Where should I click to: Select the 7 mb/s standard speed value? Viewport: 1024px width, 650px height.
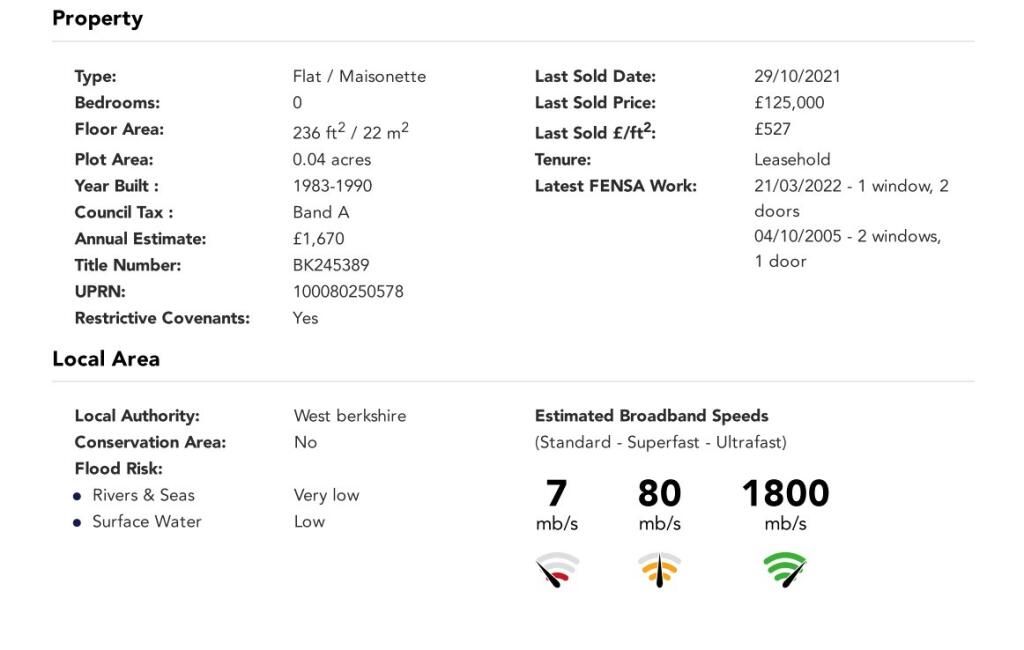[556, 504]
